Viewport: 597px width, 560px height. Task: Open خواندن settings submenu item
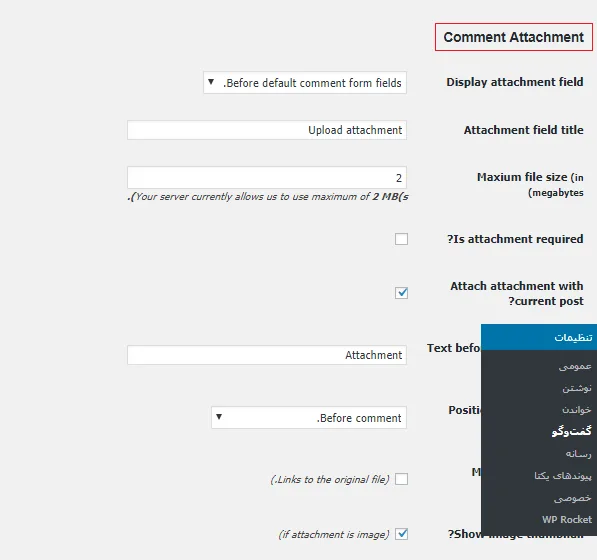(x=576, y=410)
